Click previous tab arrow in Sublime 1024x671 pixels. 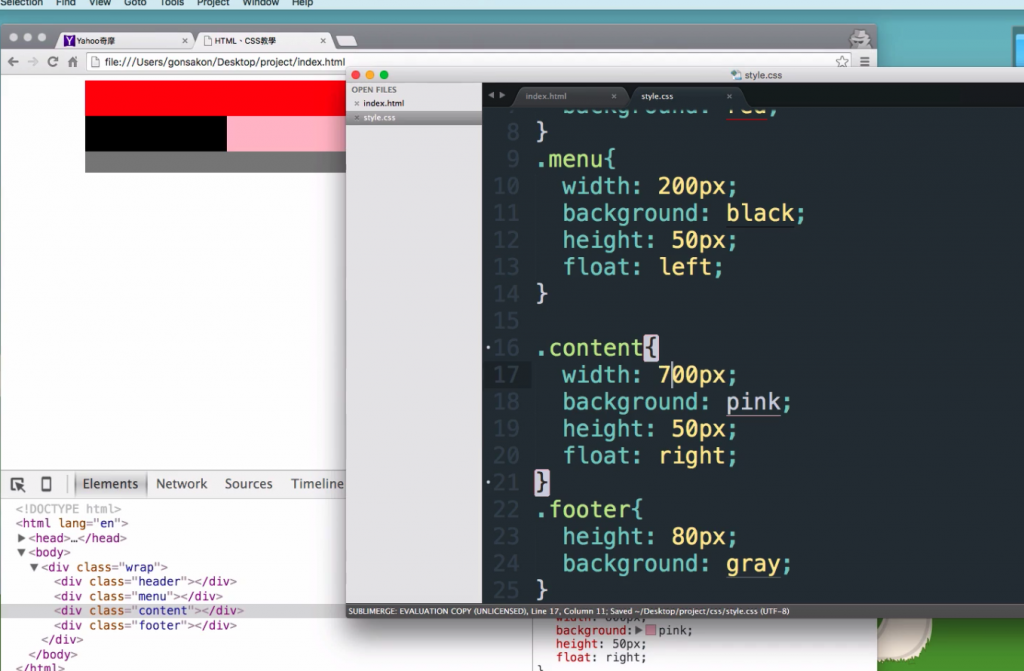click(491, 95)
